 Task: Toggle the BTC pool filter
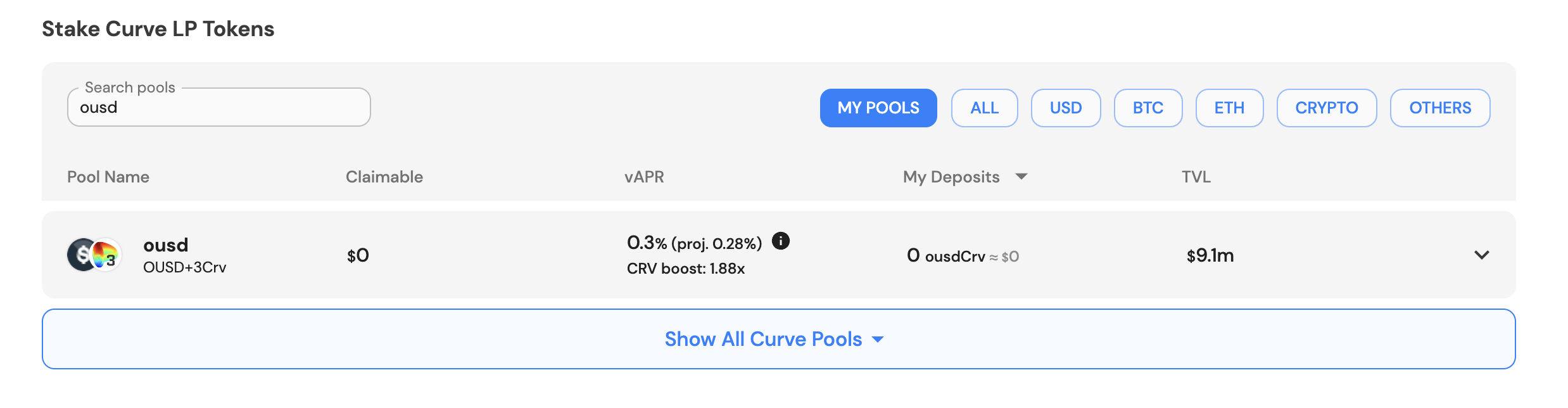(1148, 108)
